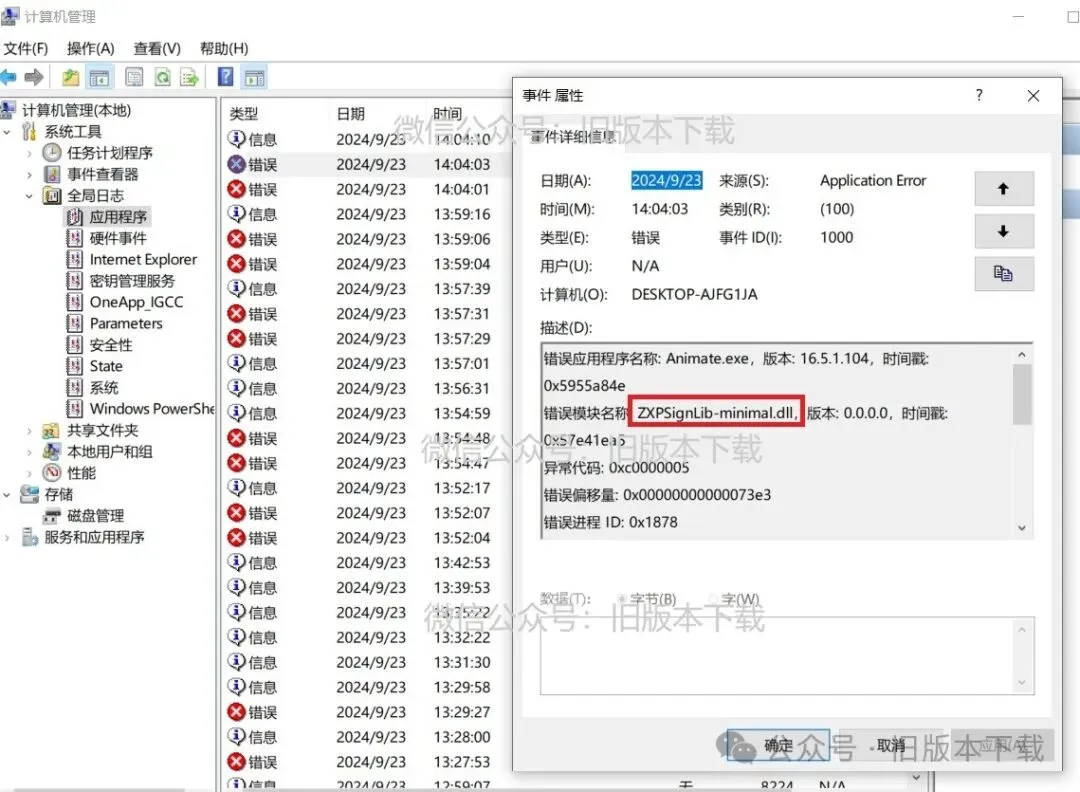Viewport: 1080px width, 792px height.
Task: Click the 取消 button
Action: 891,745
